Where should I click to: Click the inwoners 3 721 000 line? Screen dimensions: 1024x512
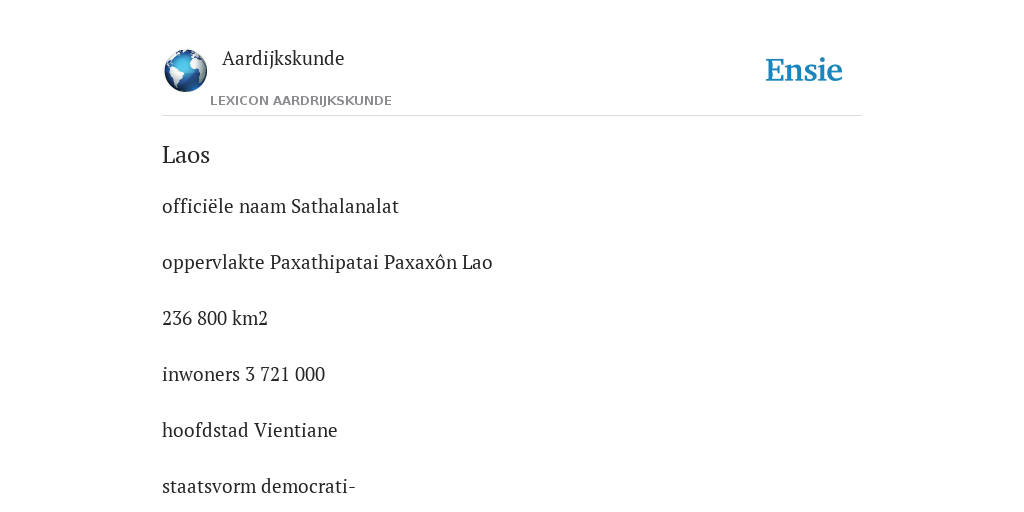click(x=244, y=375)
